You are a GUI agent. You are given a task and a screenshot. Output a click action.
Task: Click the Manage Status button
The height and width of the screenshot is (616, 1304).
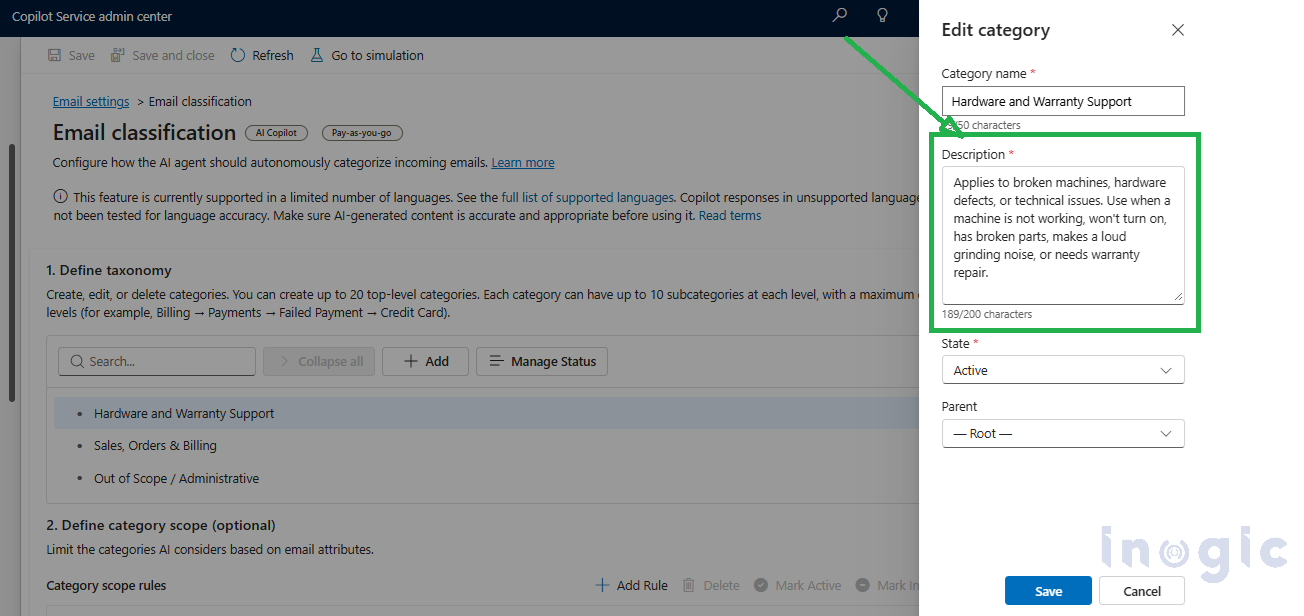(x=542, y=361)
